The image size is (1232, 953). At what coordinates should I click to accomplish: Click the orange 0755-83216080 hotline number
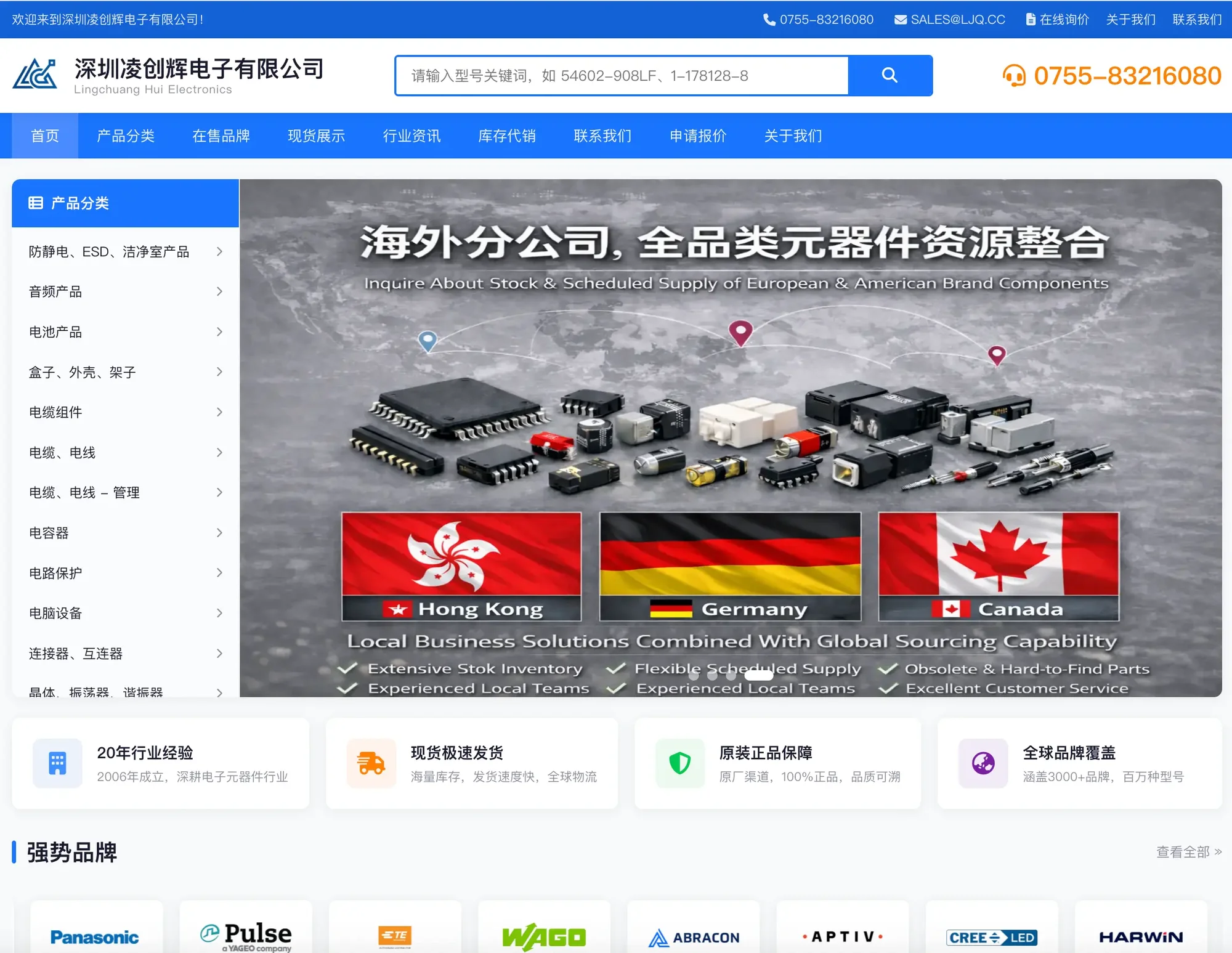1127,76
